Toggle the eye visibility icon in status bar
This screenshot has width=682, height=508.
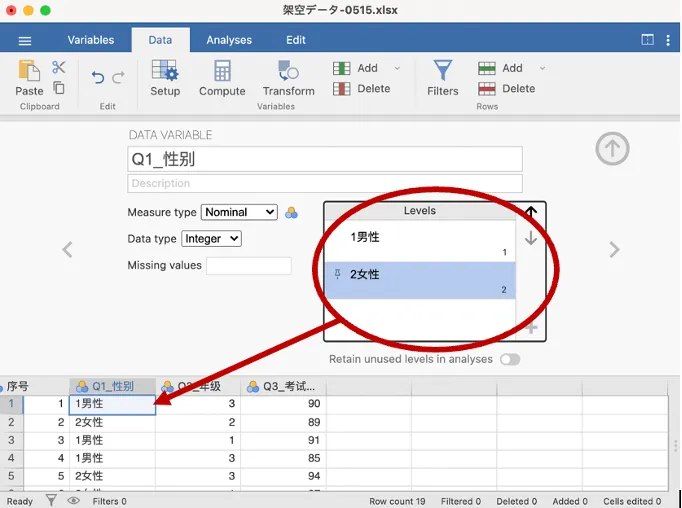[x=74, y=501]
